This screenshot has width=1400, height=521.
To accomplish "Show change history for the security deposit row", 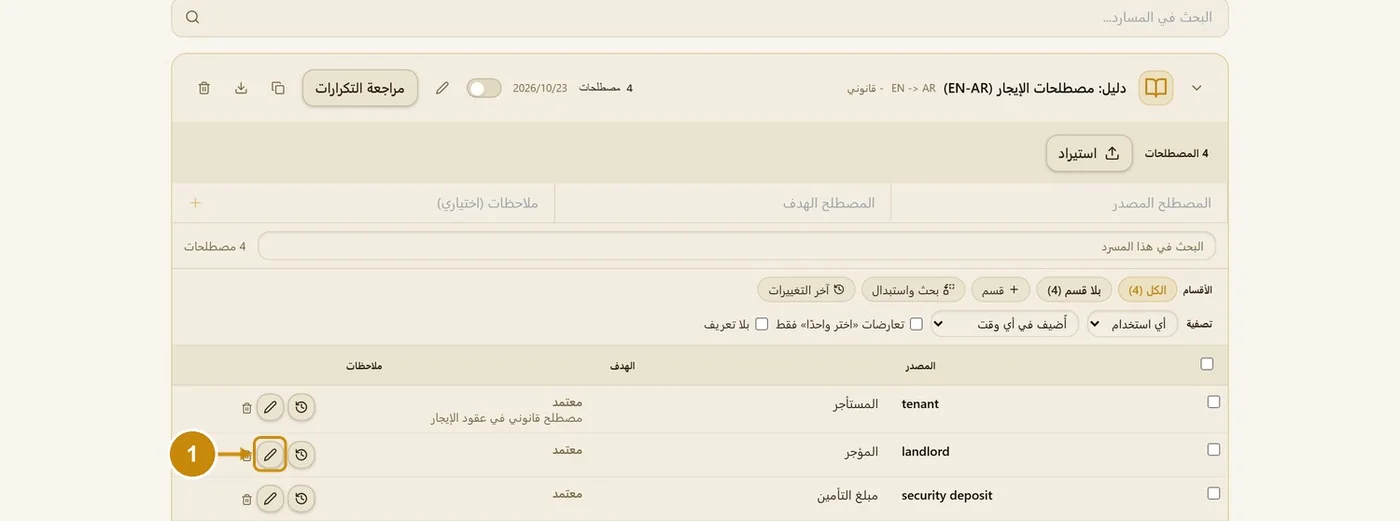I will pos(301,498).
